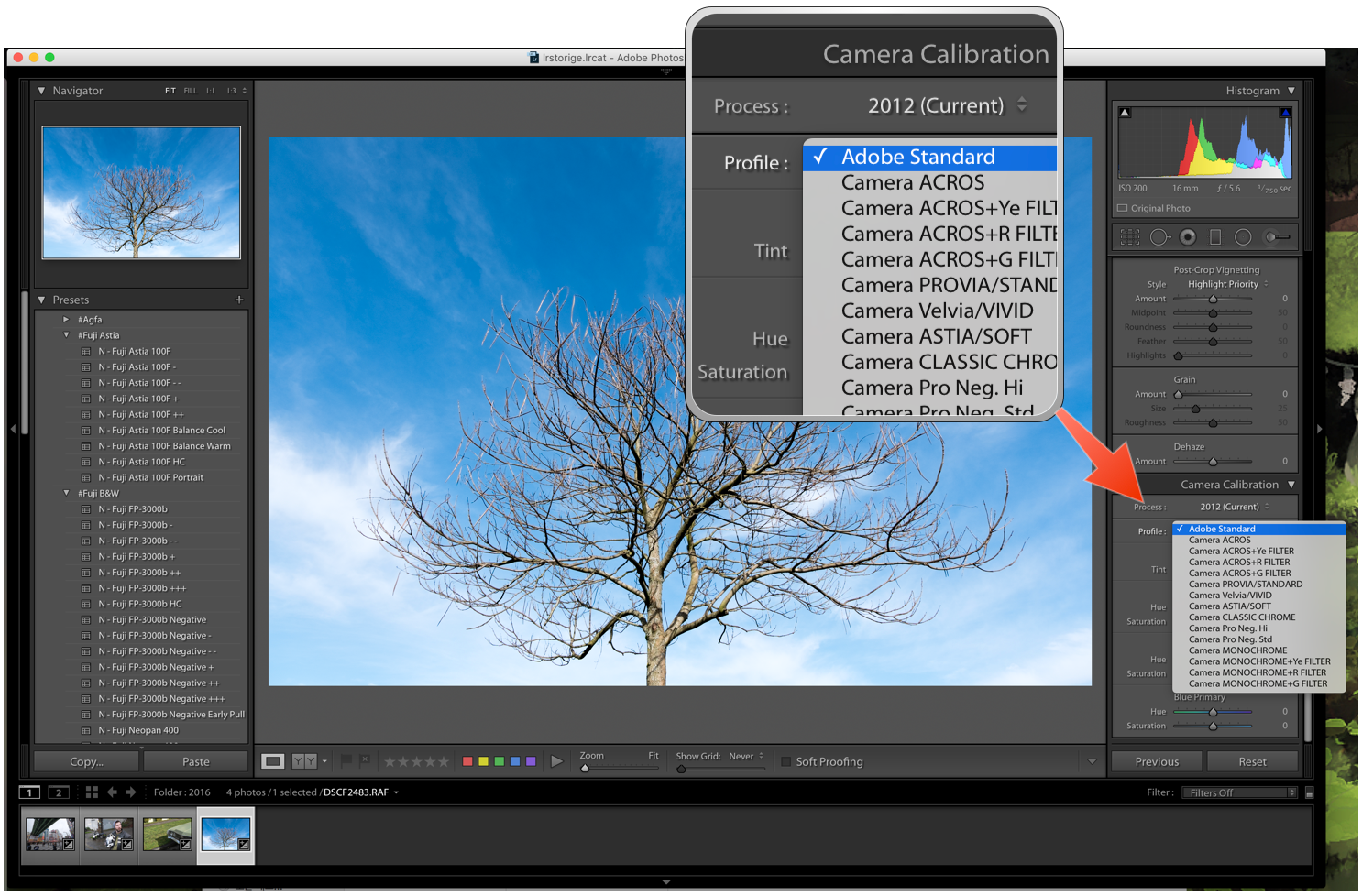Switch to Loupe view in toolbar

pyautogui.click(x=273, y=761)
